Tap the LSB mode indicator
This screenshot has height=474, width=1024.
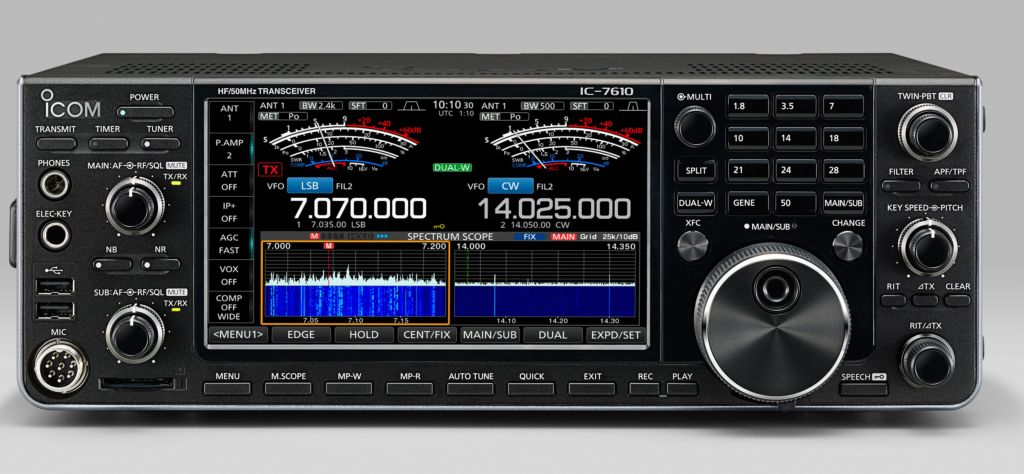click(310, 186)
